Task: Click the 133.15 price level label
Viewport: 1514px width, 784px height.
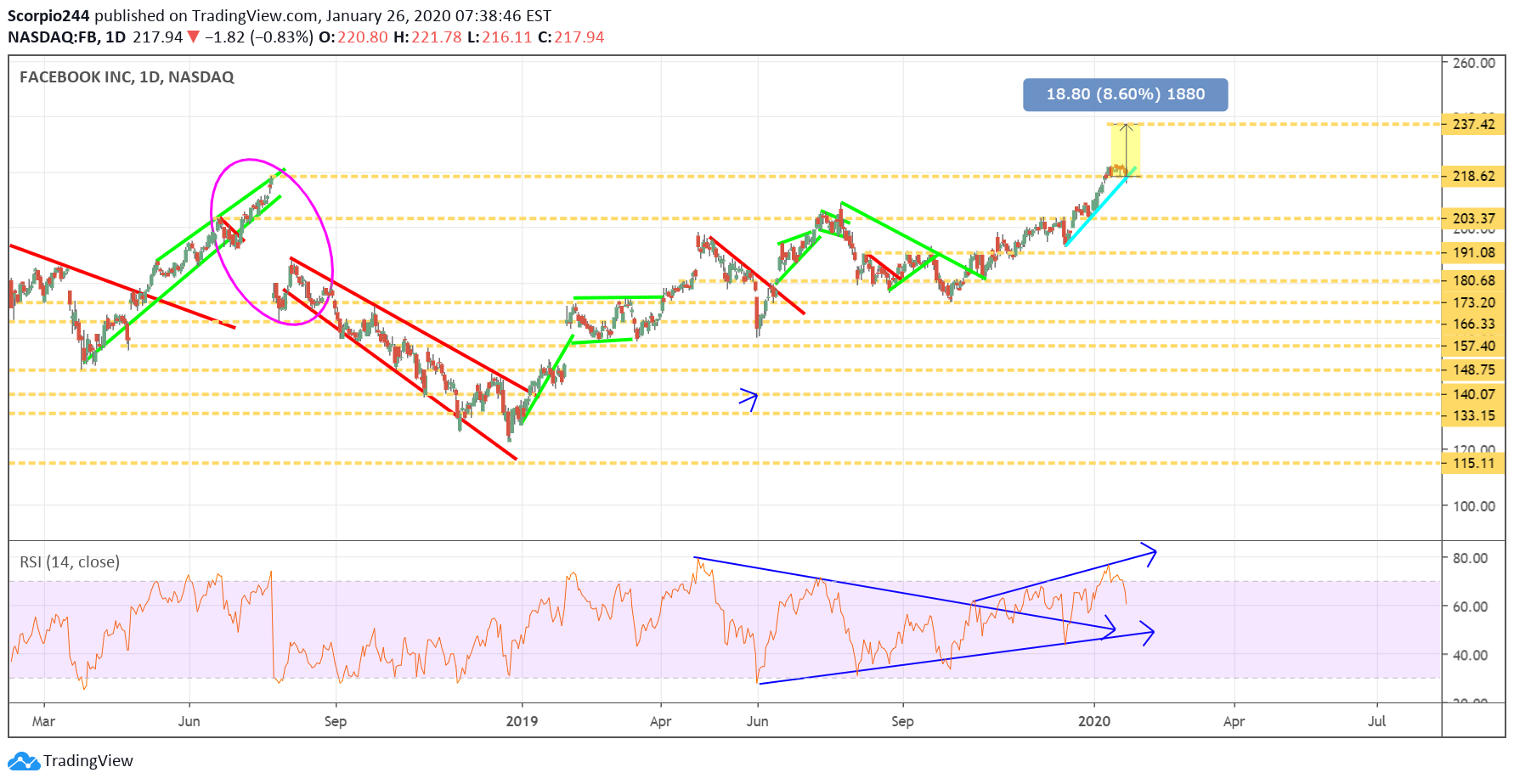Action: pyautogui.click(x=1473, y=415)
